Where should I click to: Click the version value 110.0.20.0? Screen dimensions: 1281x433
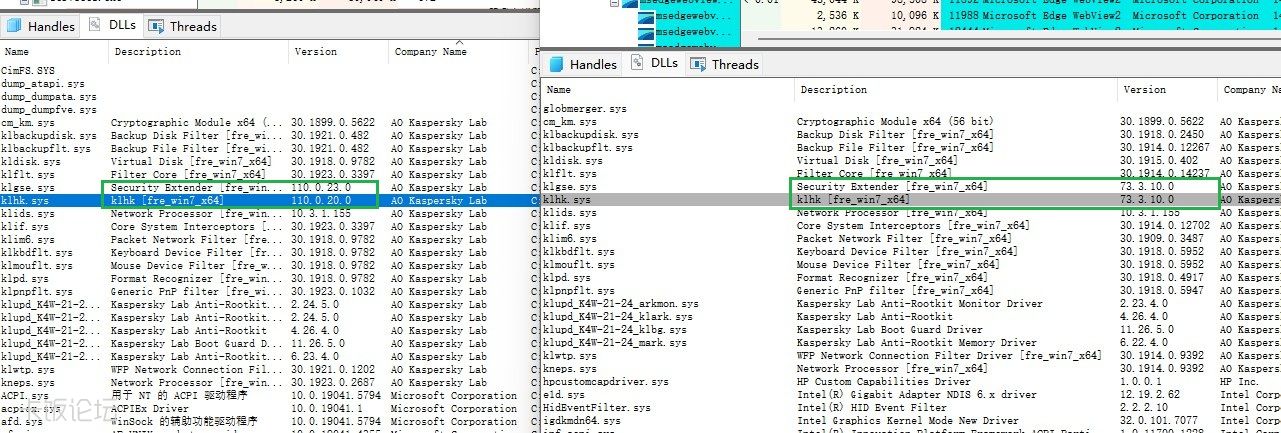point(320,201)
